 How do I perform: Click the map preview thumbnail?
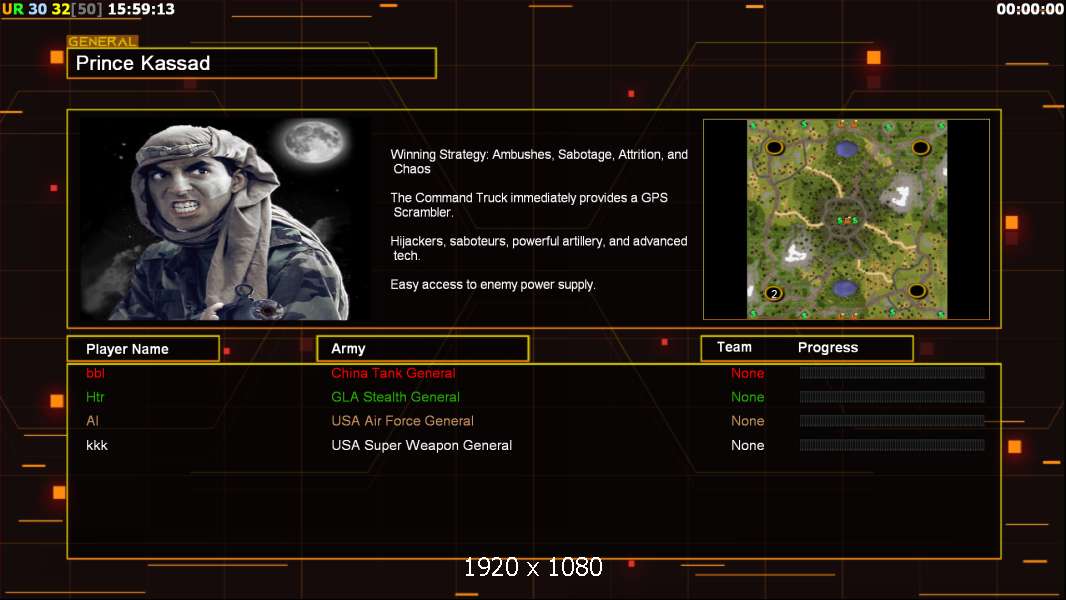pos(846,219)
